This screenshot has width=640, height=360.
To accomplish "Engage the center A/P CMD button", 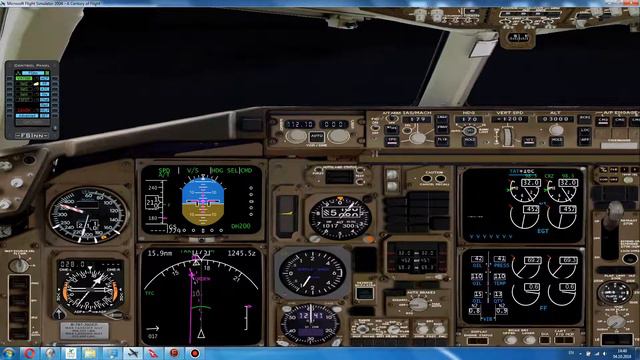I will point(620,121).
